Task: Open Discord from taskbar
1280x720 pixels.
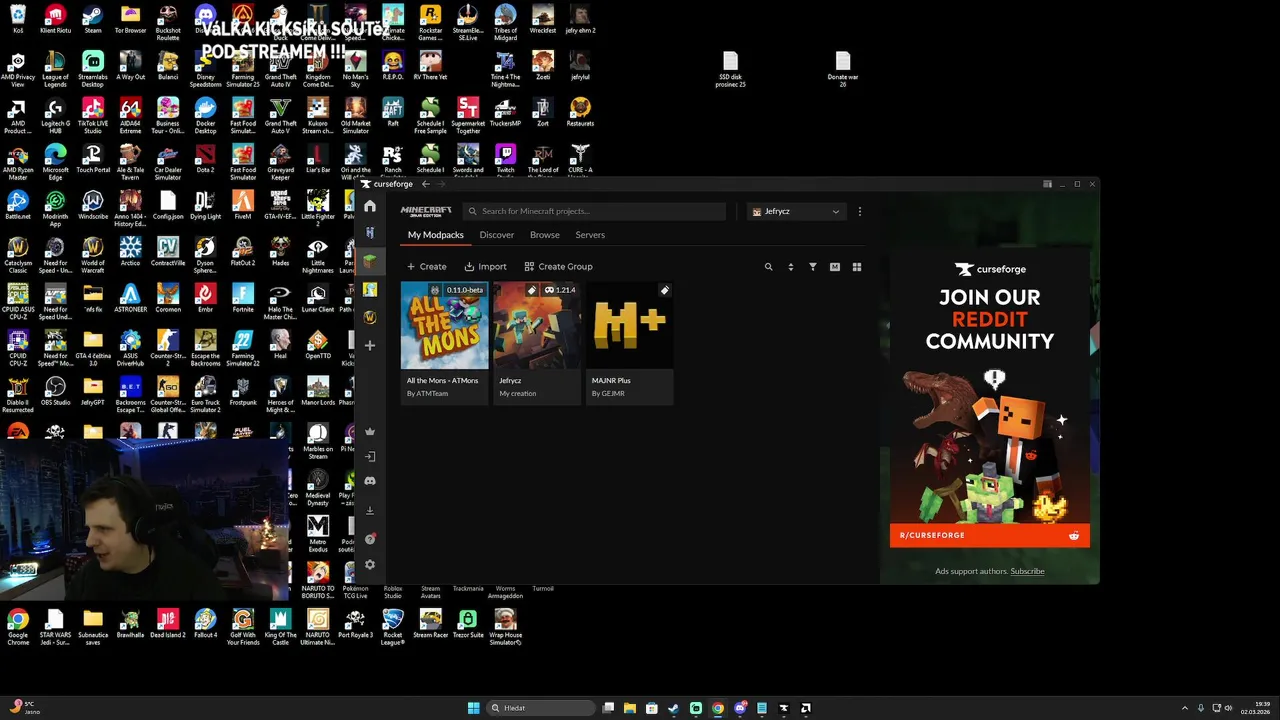Action: tap(740, 708)
